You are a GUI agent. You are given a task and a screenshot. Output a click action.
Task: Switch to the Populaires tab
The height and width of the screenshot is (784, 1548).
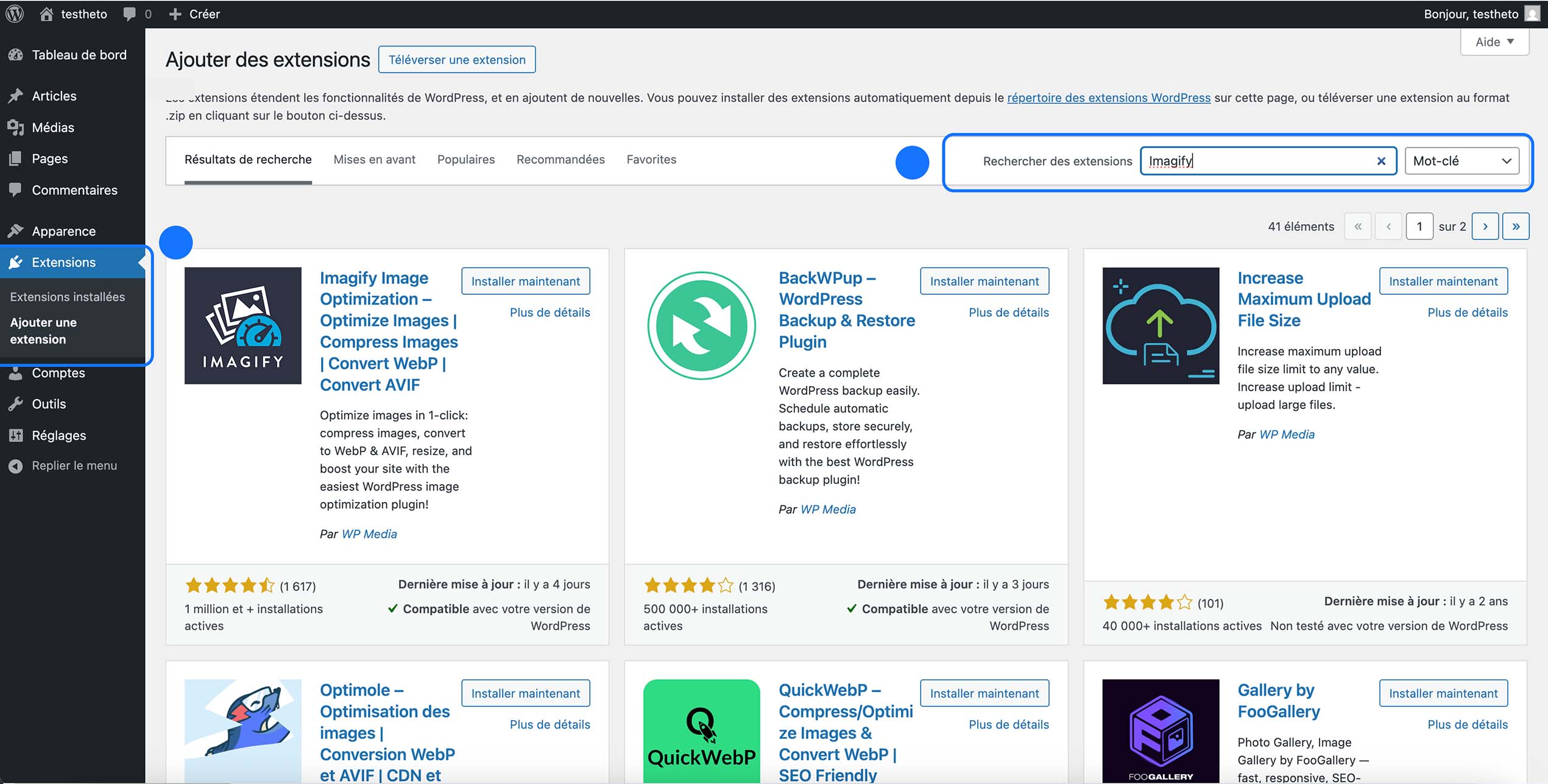click(465, 159)
